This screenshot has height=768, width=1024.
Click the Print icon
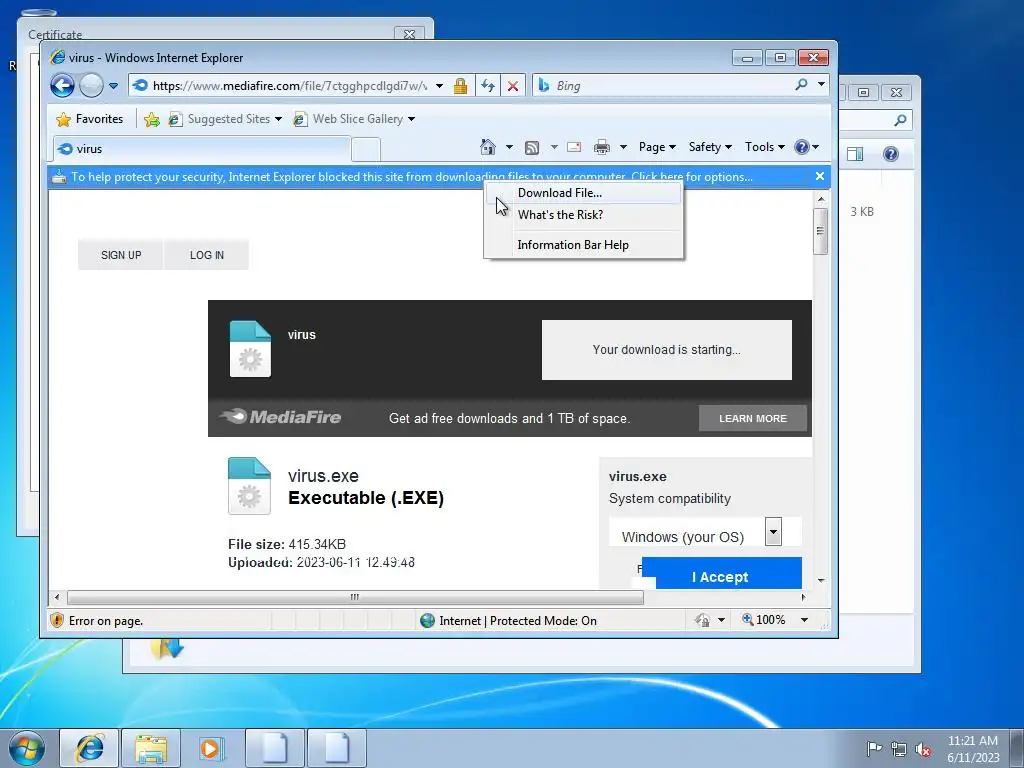(x=601, y=147)
